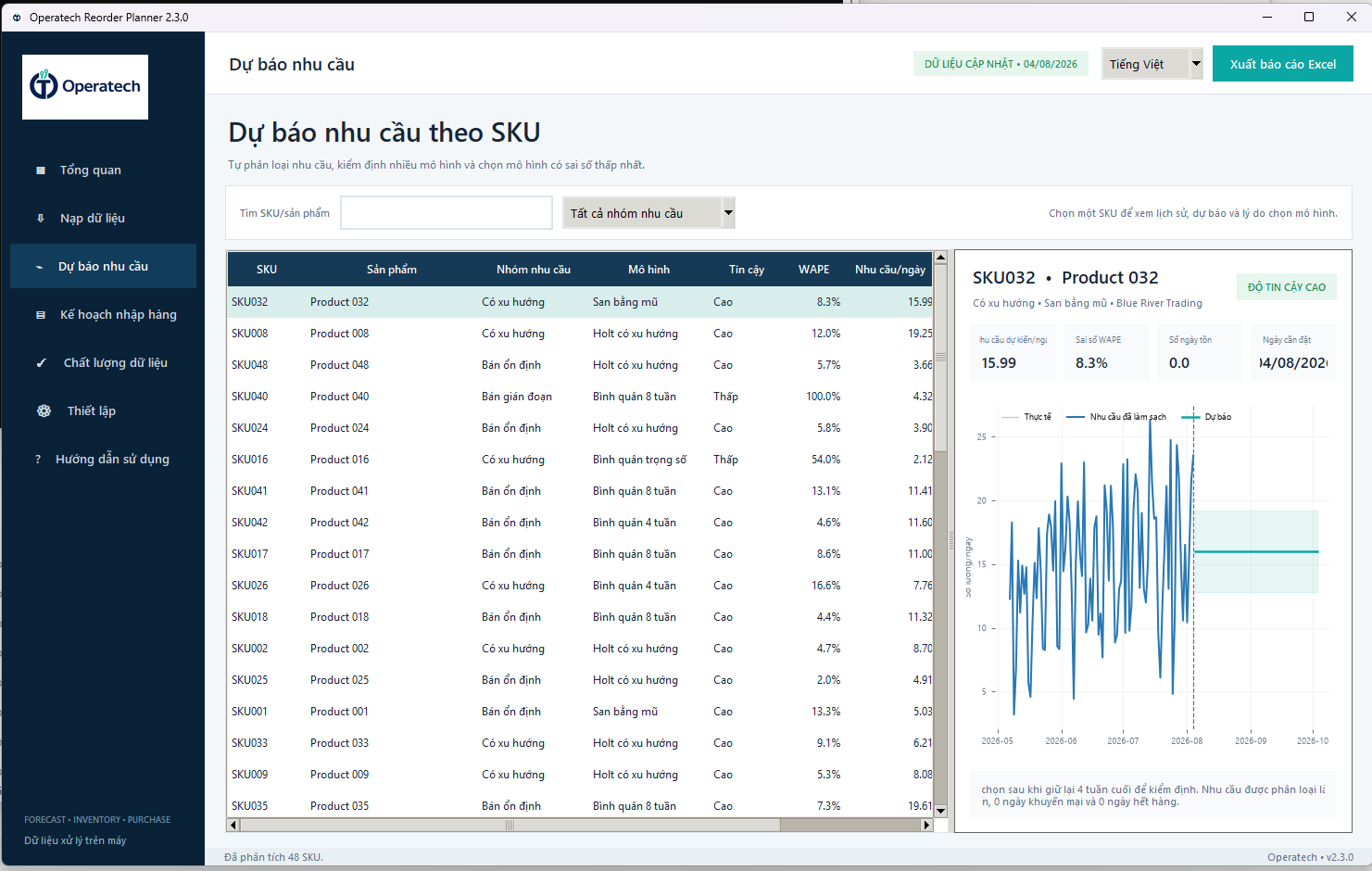
Task: Click the ĐỘ TIN CẬY CAO badge
Action: (x=1287, y=287)
